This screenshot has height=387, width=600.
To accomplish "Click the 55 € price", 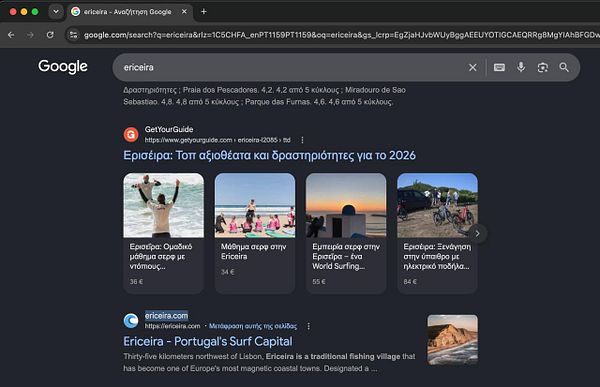I will tap(319, 282).
